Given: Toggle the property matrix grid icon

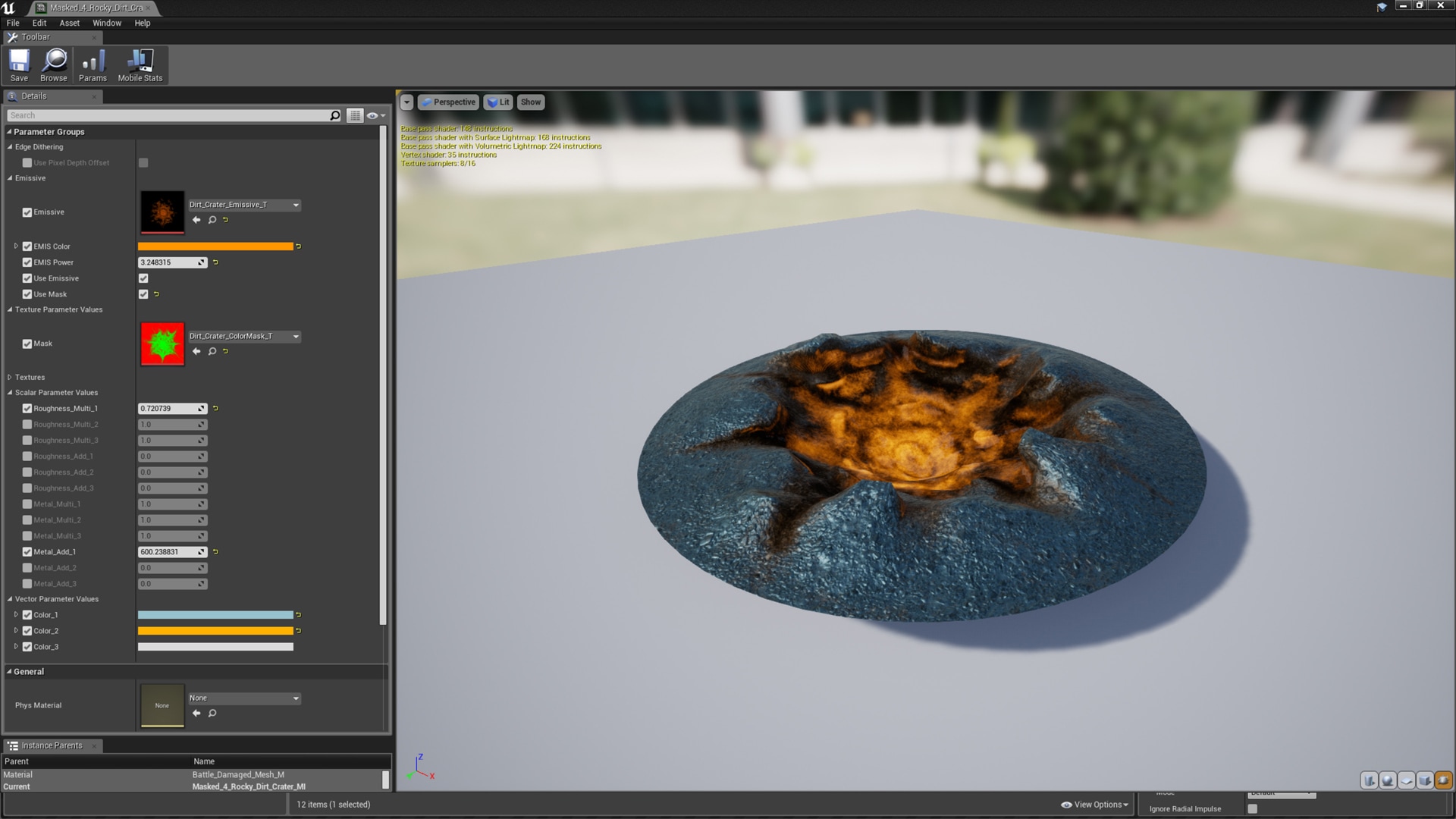Looking at the screenshot, I should pyautogui.click(x=355, y=115).
